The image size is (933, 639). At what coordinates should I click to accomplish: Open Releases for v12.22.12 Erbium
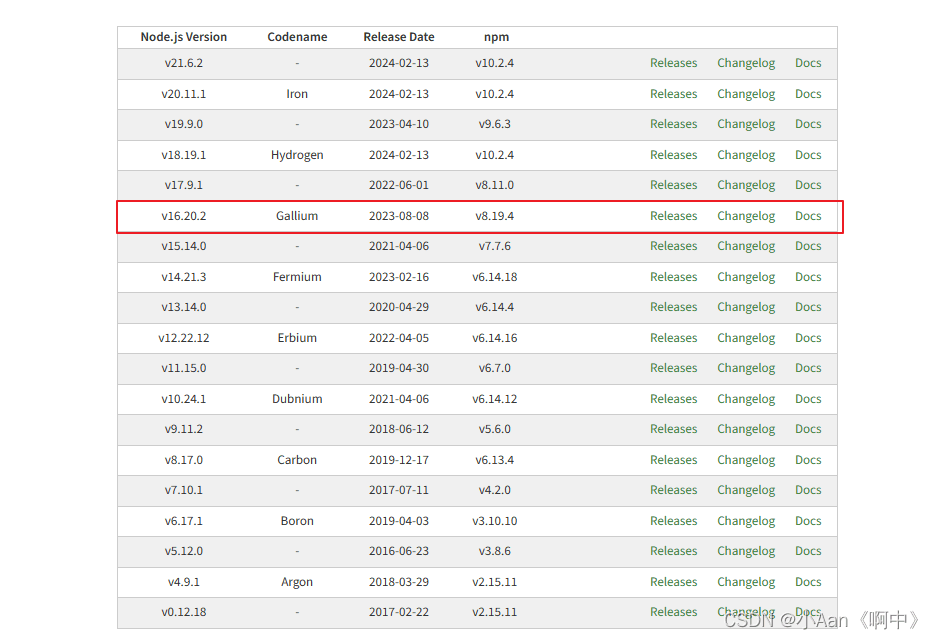pyautogui.click(x=673, y=339)
